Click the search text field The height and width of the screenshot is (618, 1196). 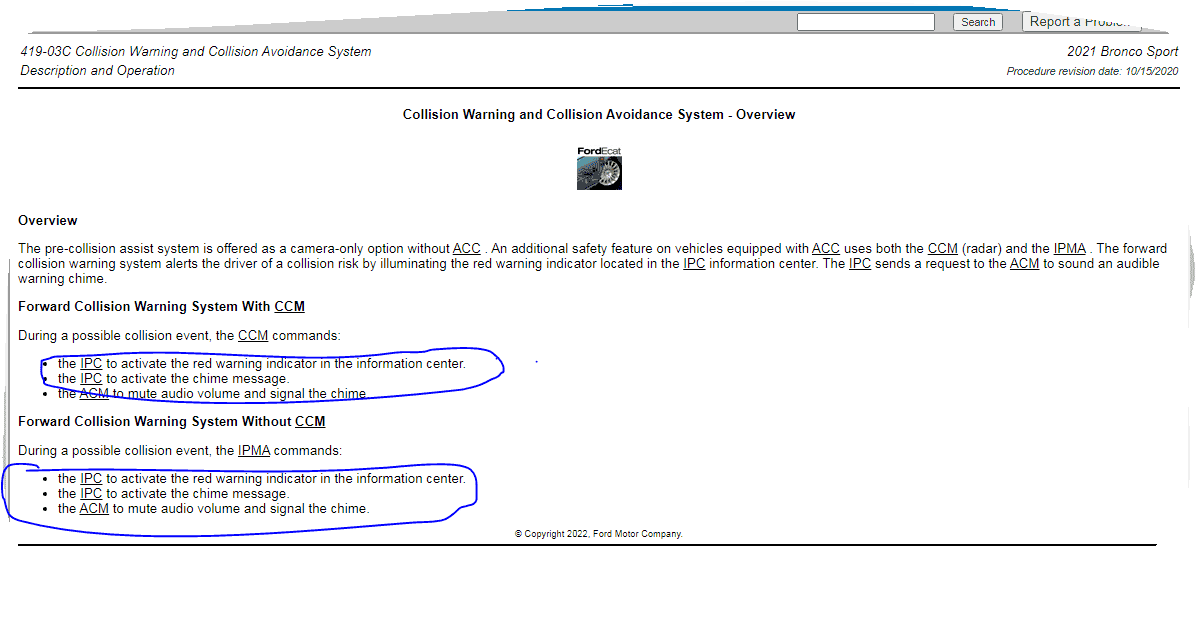click(865, 22)
